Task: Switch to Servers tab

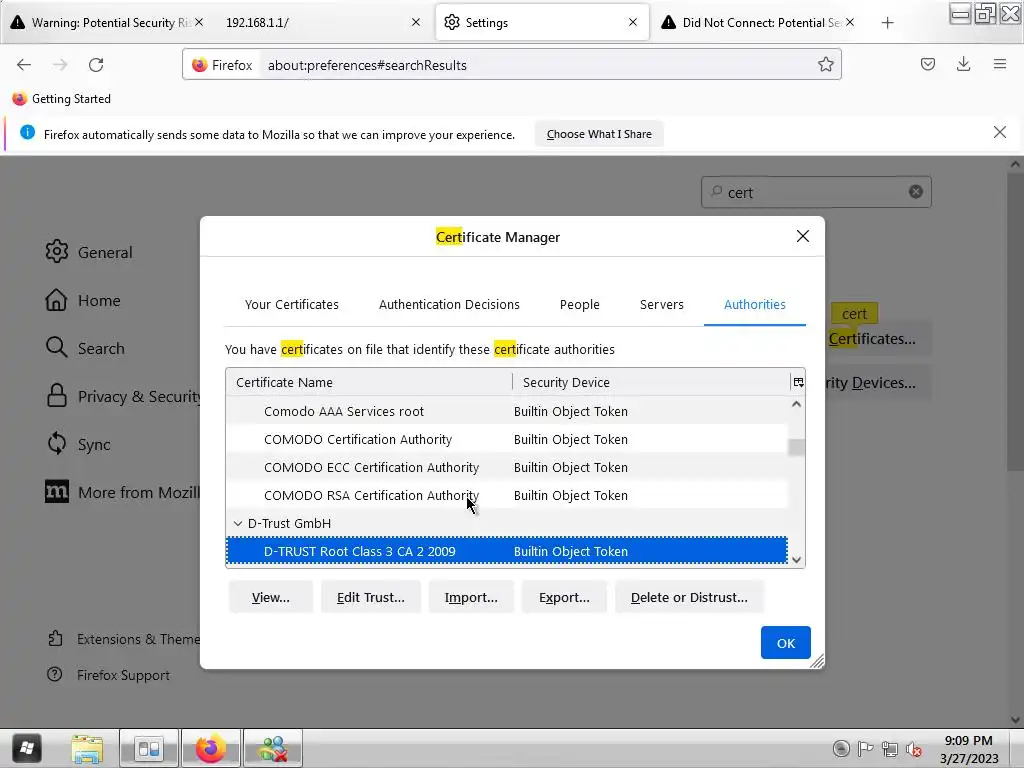Action: click(x=662, y=304)
